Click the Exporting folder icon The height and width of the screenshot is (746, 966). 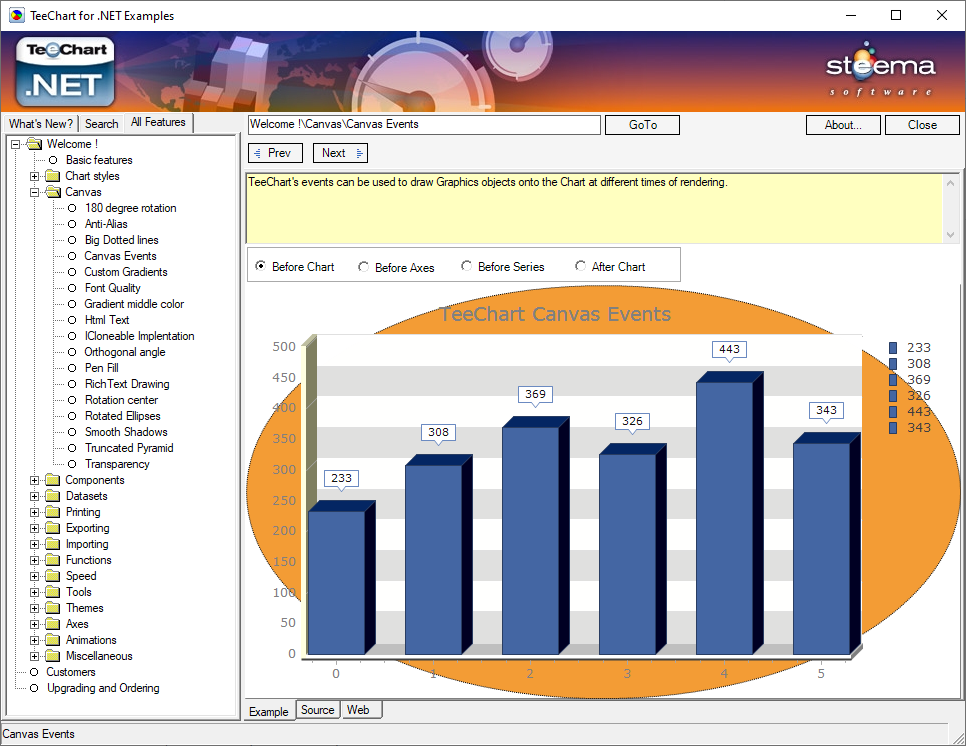53,529
